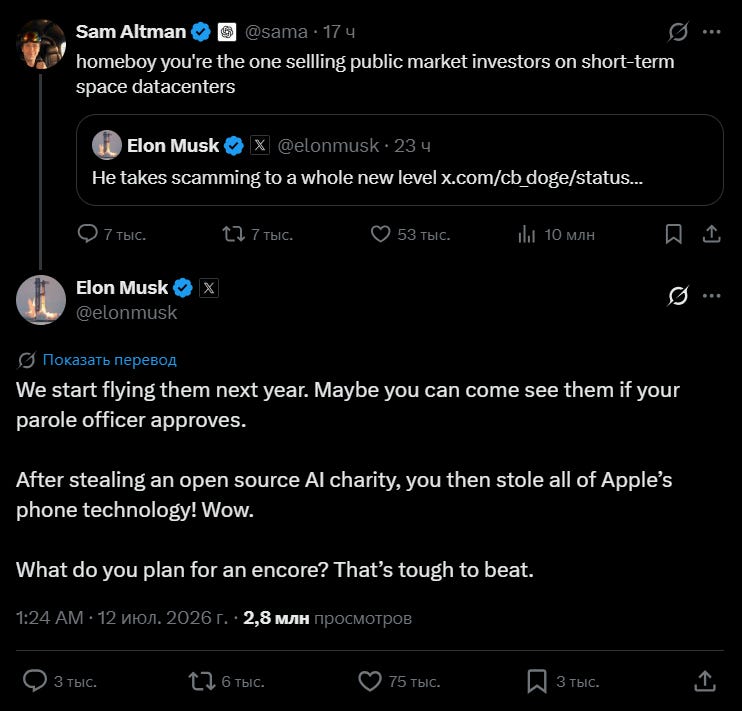Reply to Elon Musk's tweet
Screen dimensions: 742x711
pos(35,681)
